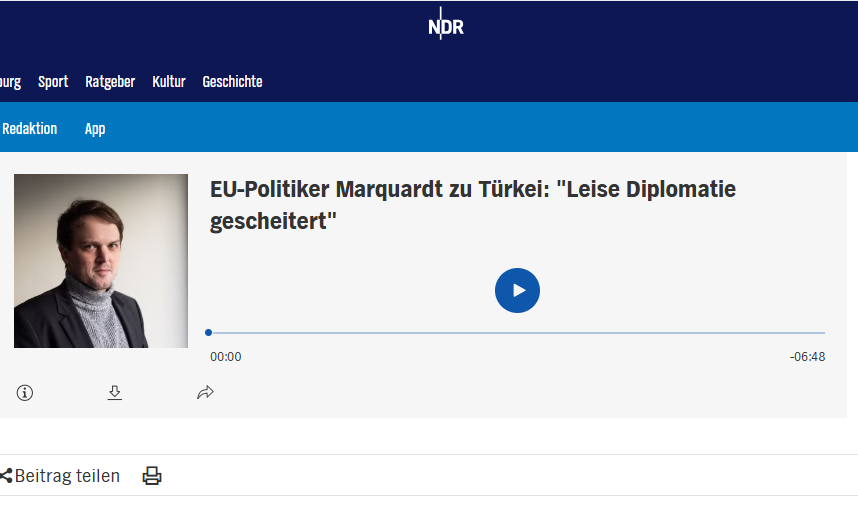This screenshot has height=510, width=858.
Task: Select the Redaktion sub-navigation link
Action: pyautogui.click(x=30, y=129)
